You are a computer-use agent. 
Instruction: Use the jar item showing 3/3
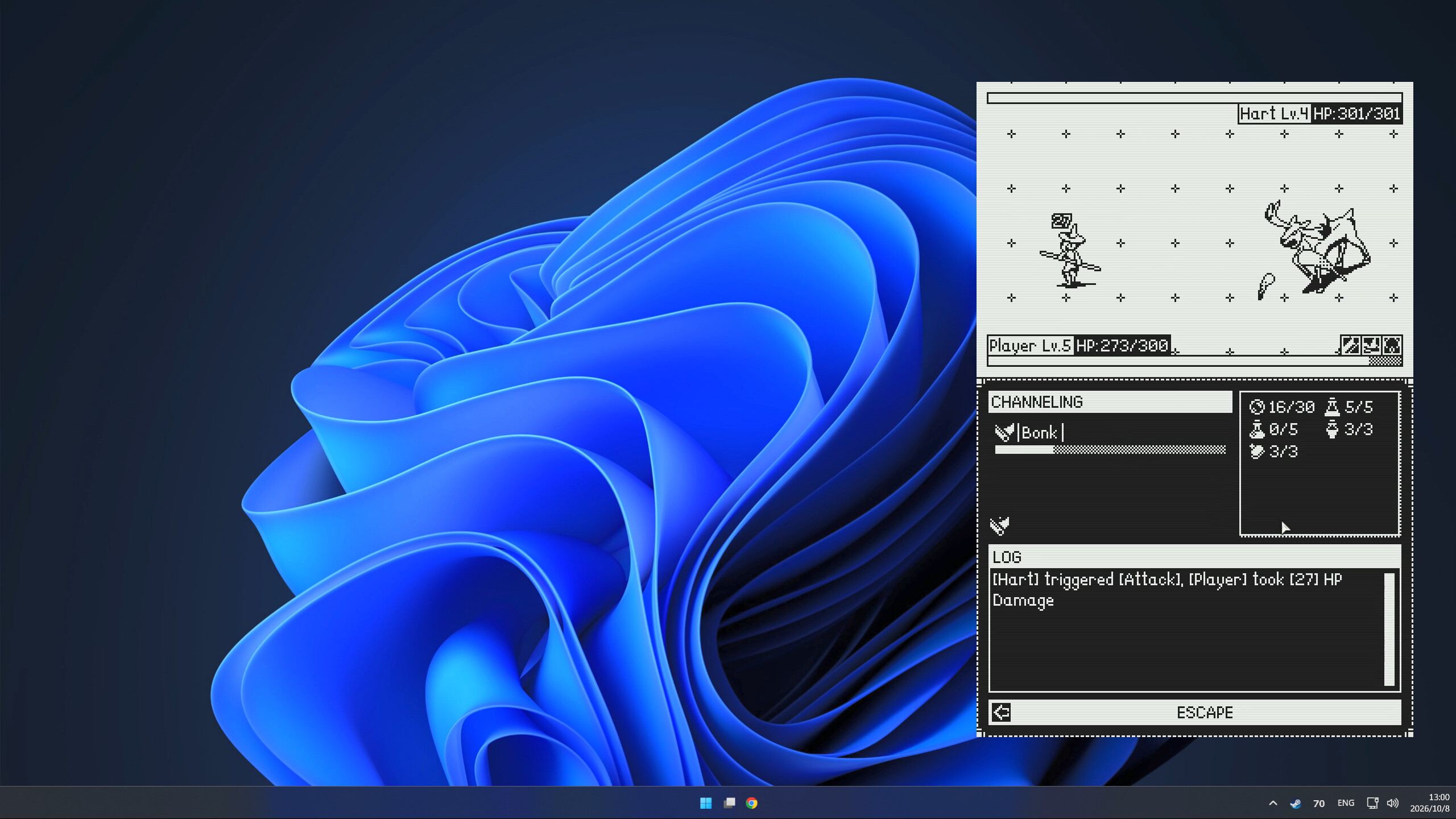click(1331, 429)
